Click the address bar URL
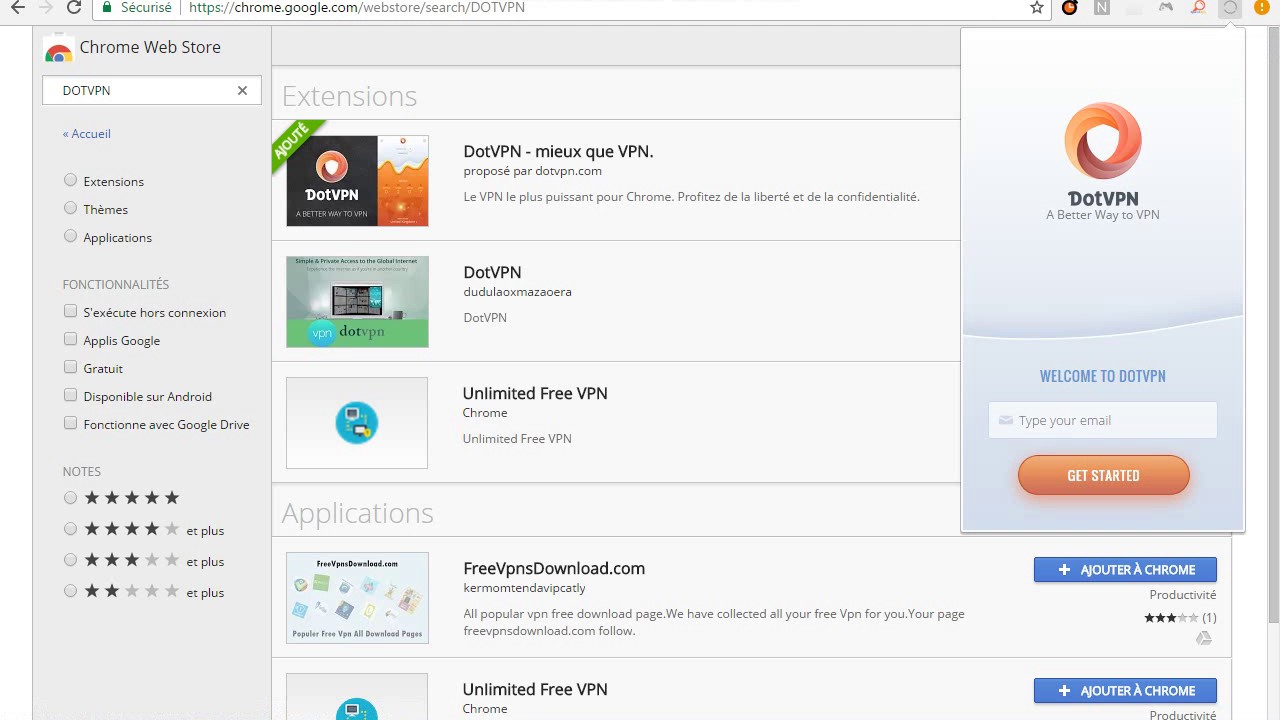This screenshot has width=1280, height=720. [357, 7]
